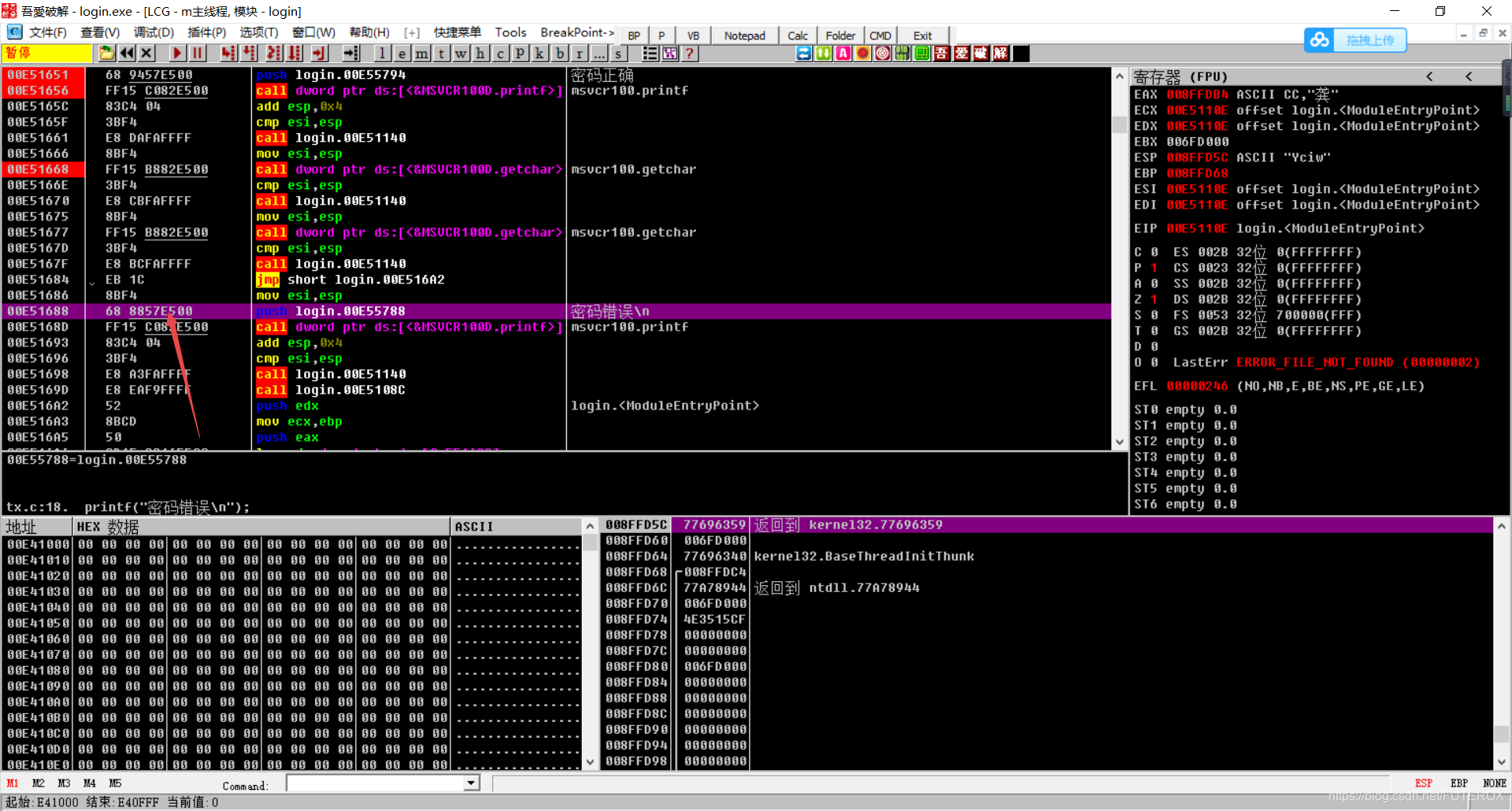
Task: Run the program with the red play icon
Action: click(177, 53)
